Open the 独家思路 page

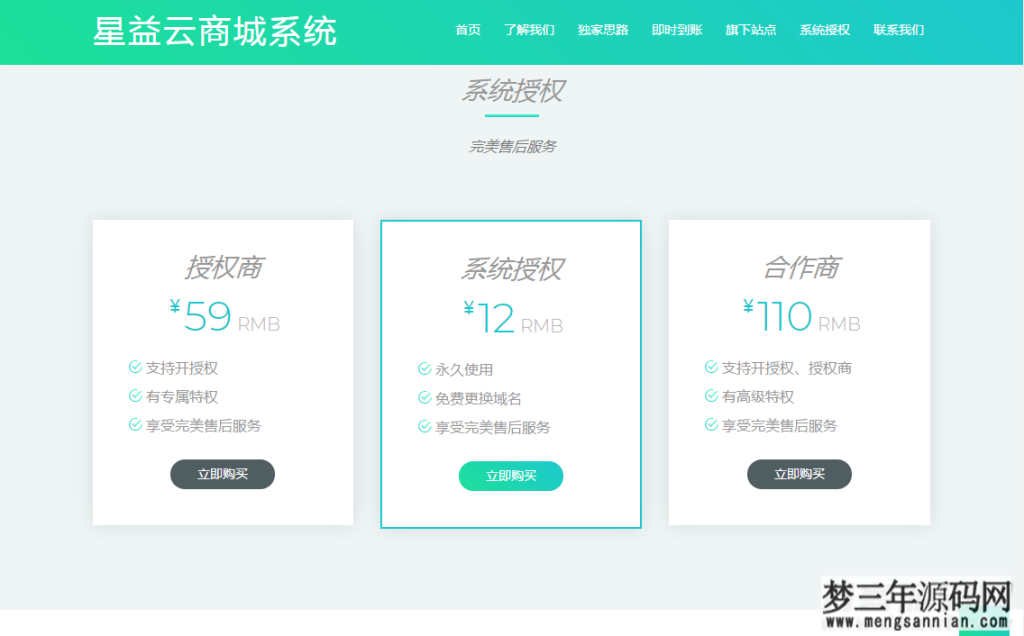point(602,30)
